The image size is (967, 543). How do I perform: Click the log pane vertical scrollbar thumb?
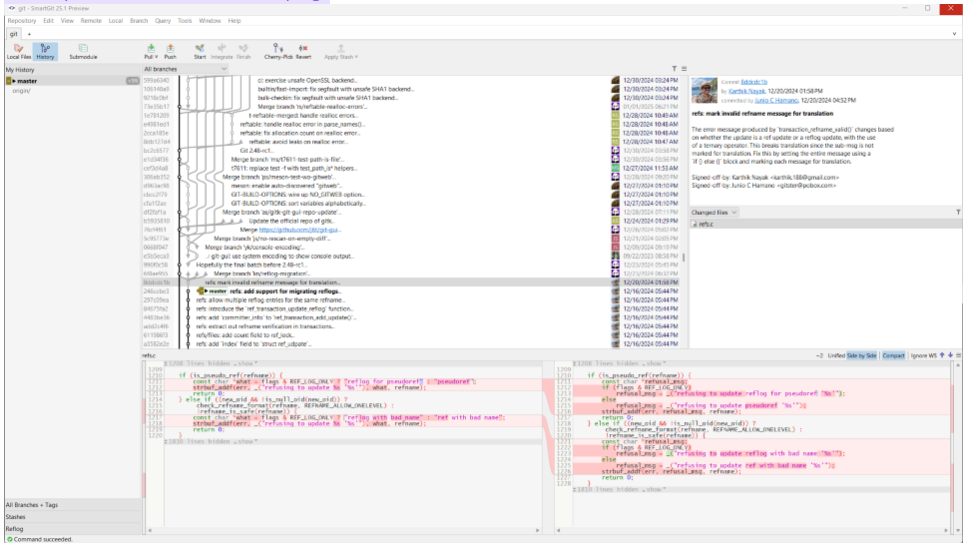click(683, 257)
